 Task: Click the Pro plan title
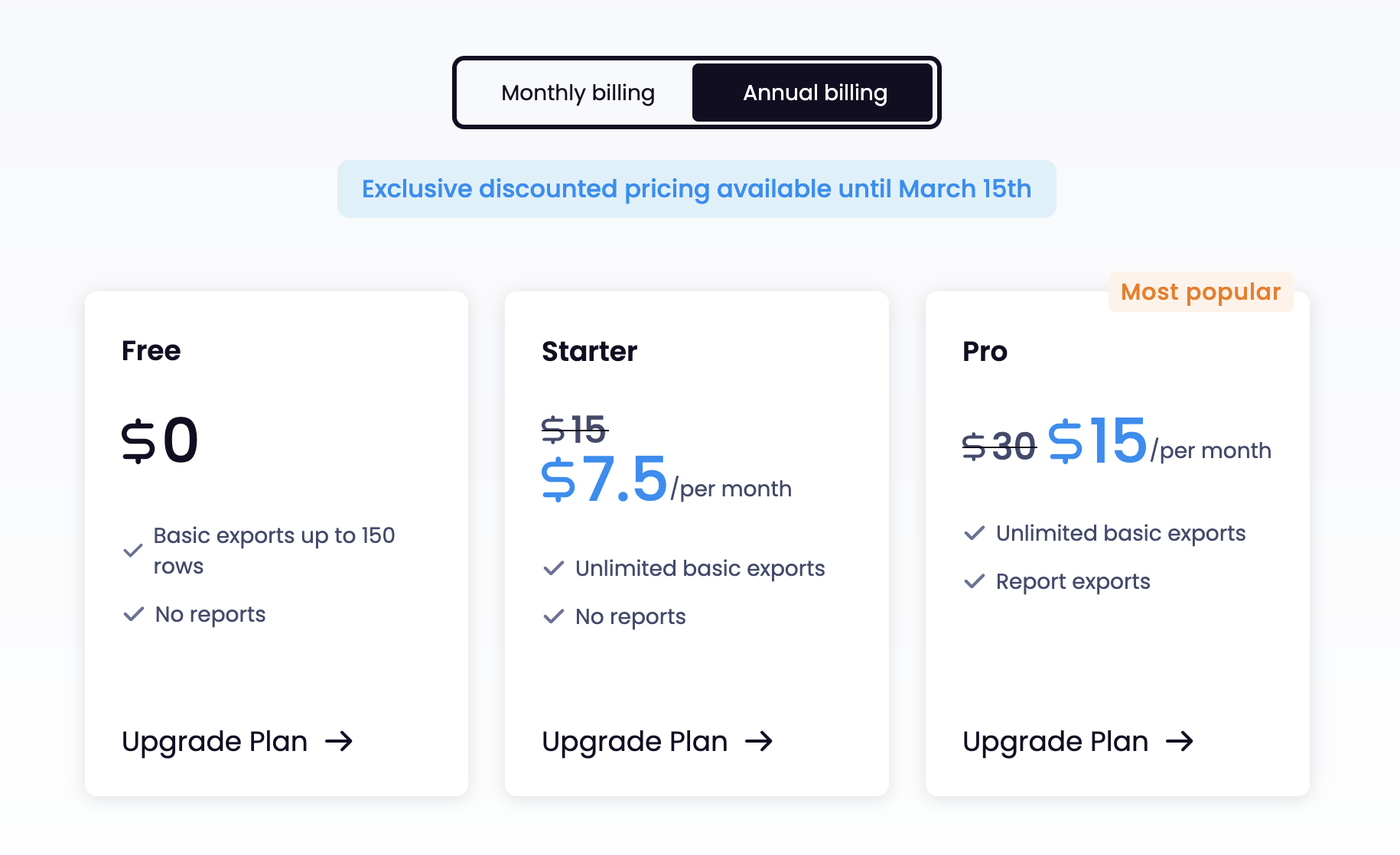pyautogui.click(x=985, y=352)
